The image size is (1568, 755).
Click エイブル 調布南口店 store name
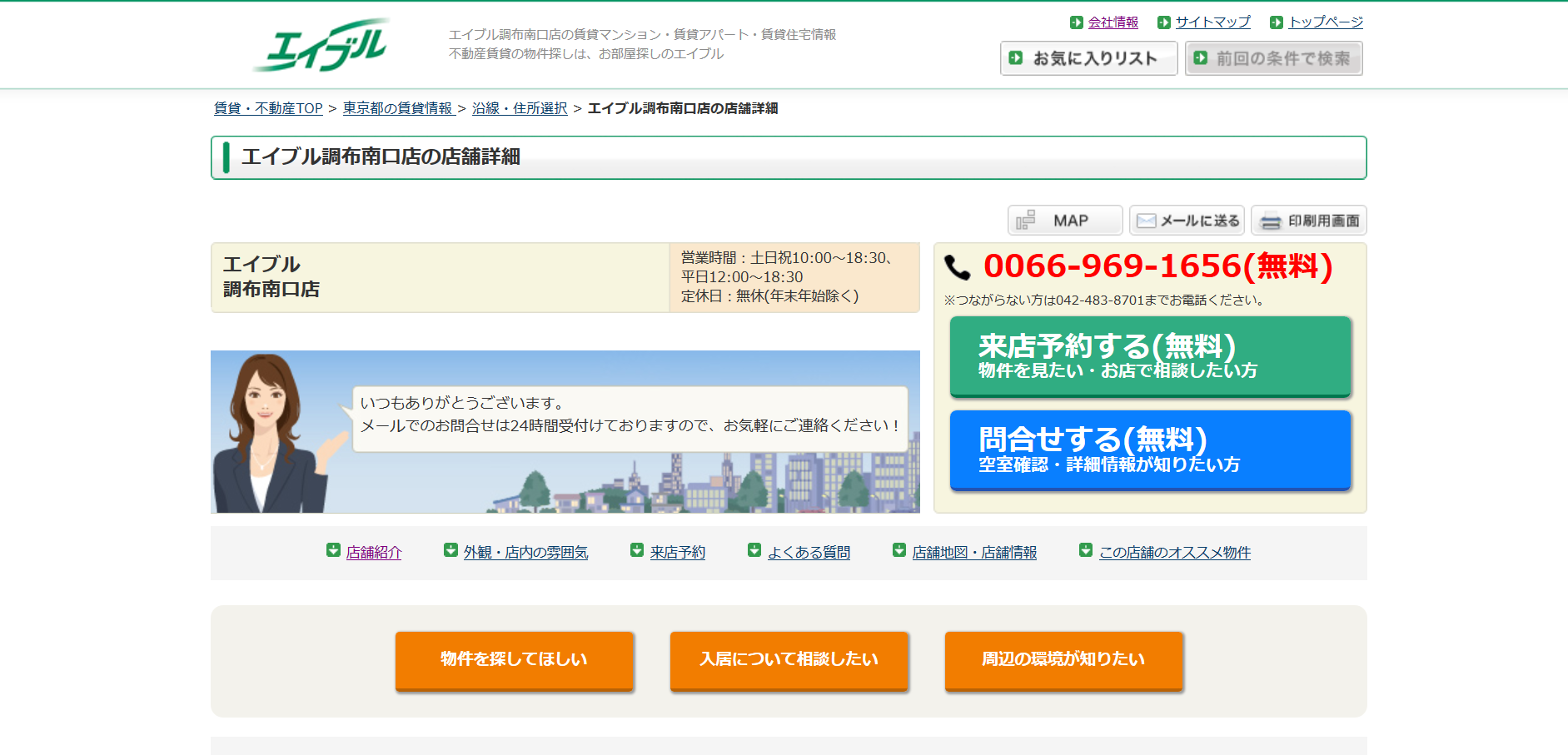tap(271, 276)
